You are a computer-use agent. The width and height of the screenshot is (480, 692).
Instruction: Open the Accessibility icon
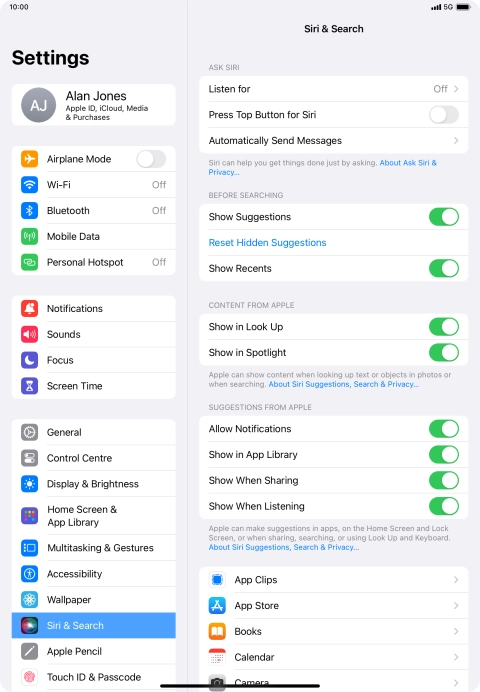pos(30,574)
